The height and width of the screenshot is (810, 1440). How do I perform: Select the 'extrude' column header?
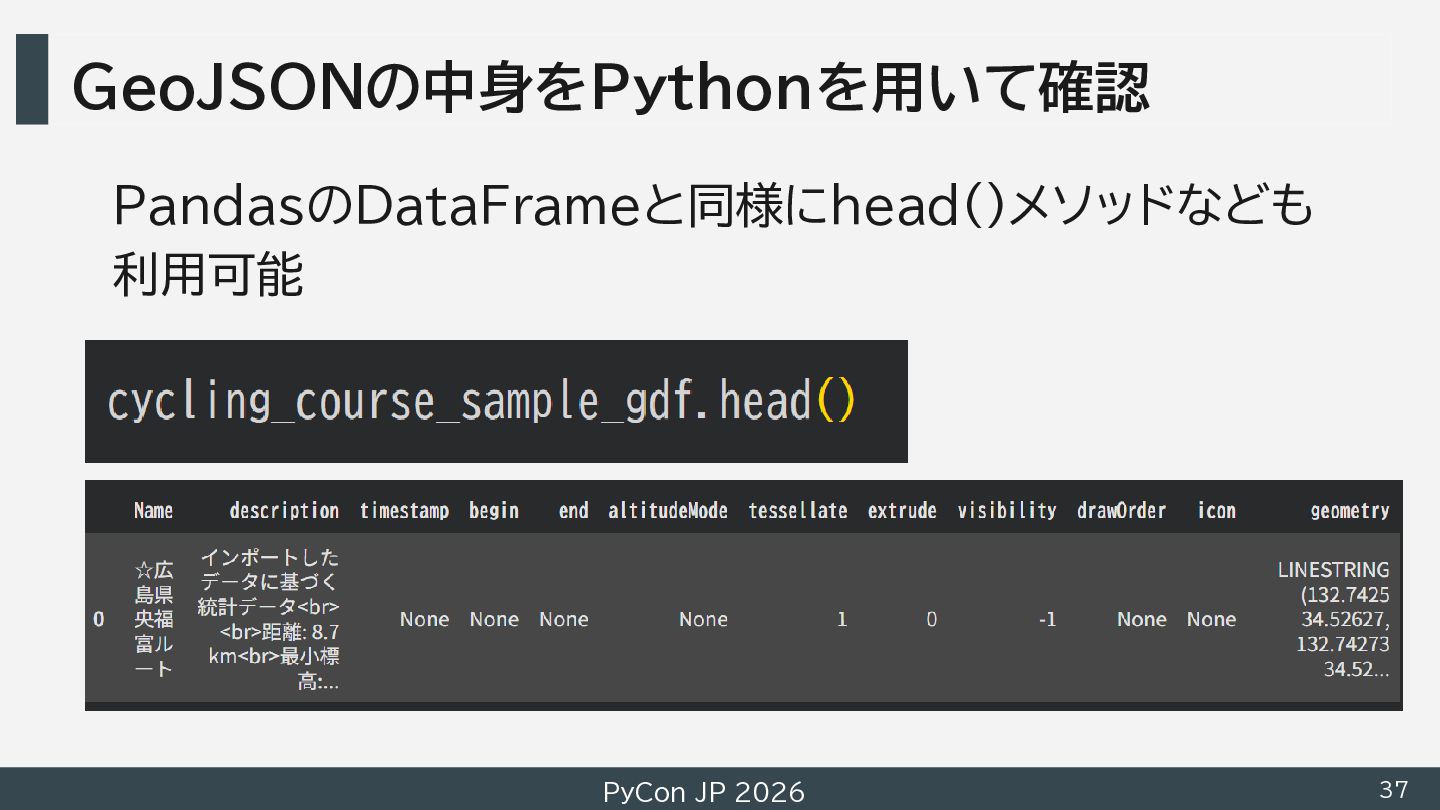[902, 510]
